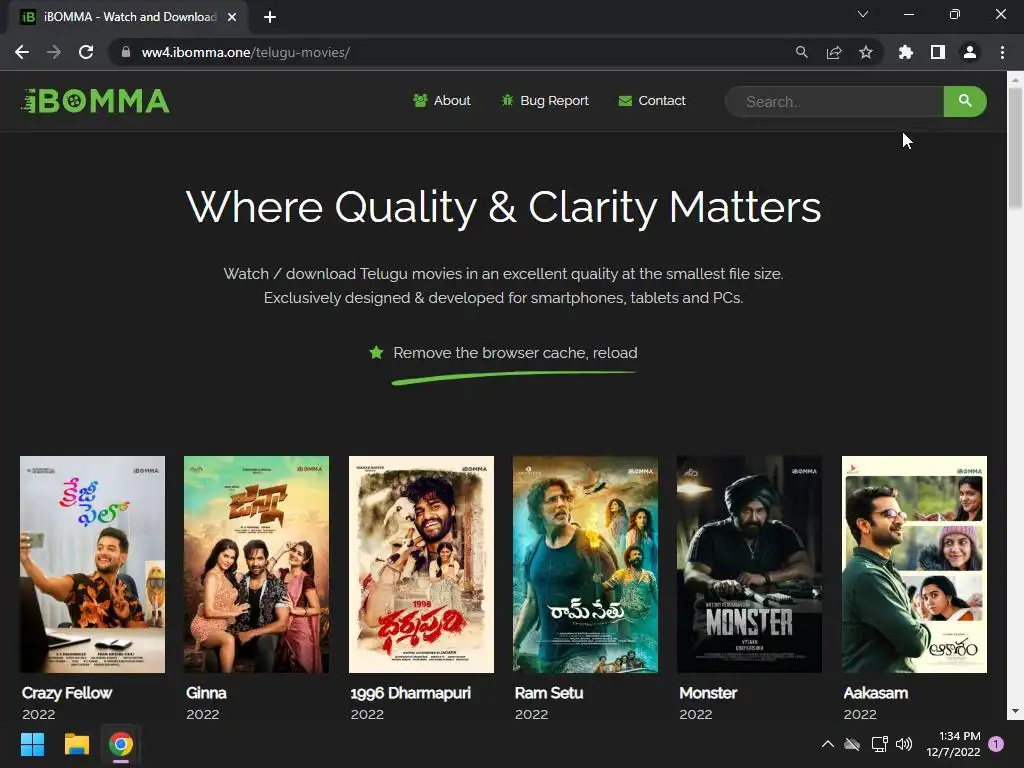The height and width of the screenshot is (768, 1024).
Task: View site security lock info
Action: click(126, 52)
